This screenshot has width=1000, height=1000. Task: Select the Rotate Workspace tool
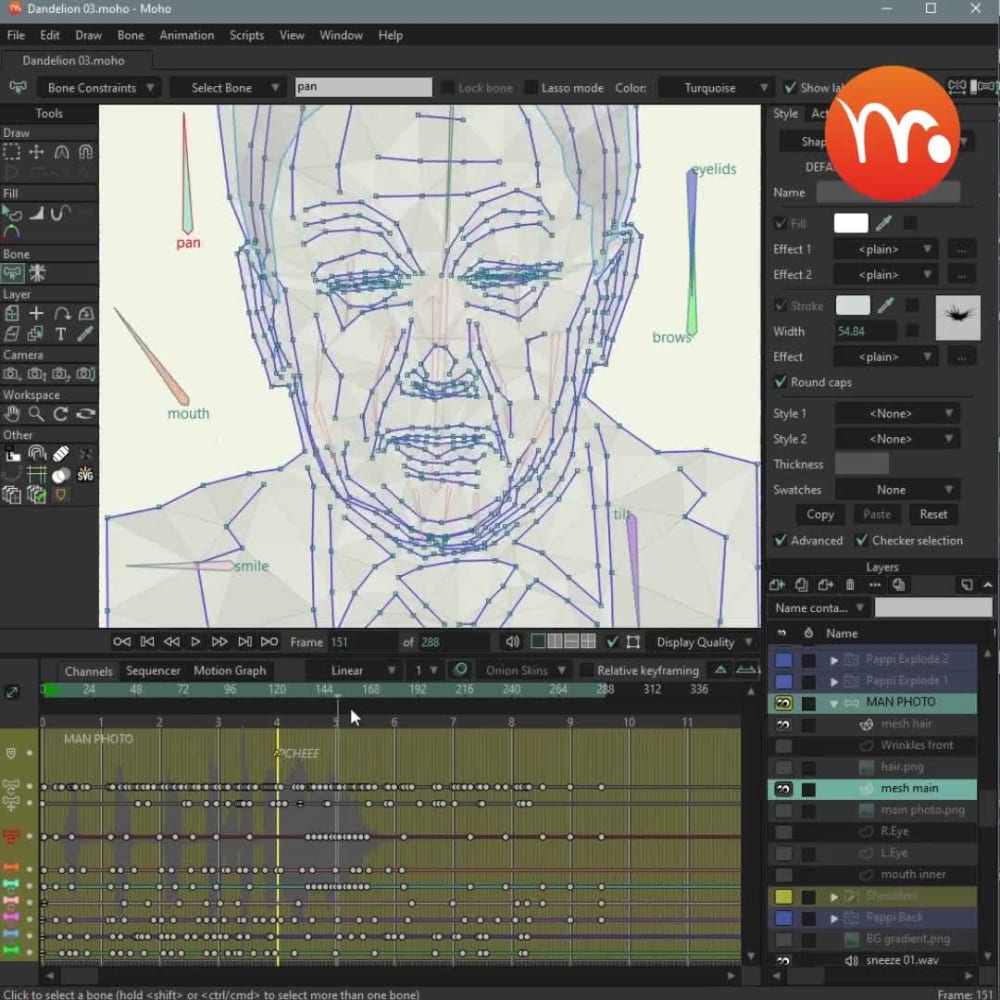tap(61, 415)
